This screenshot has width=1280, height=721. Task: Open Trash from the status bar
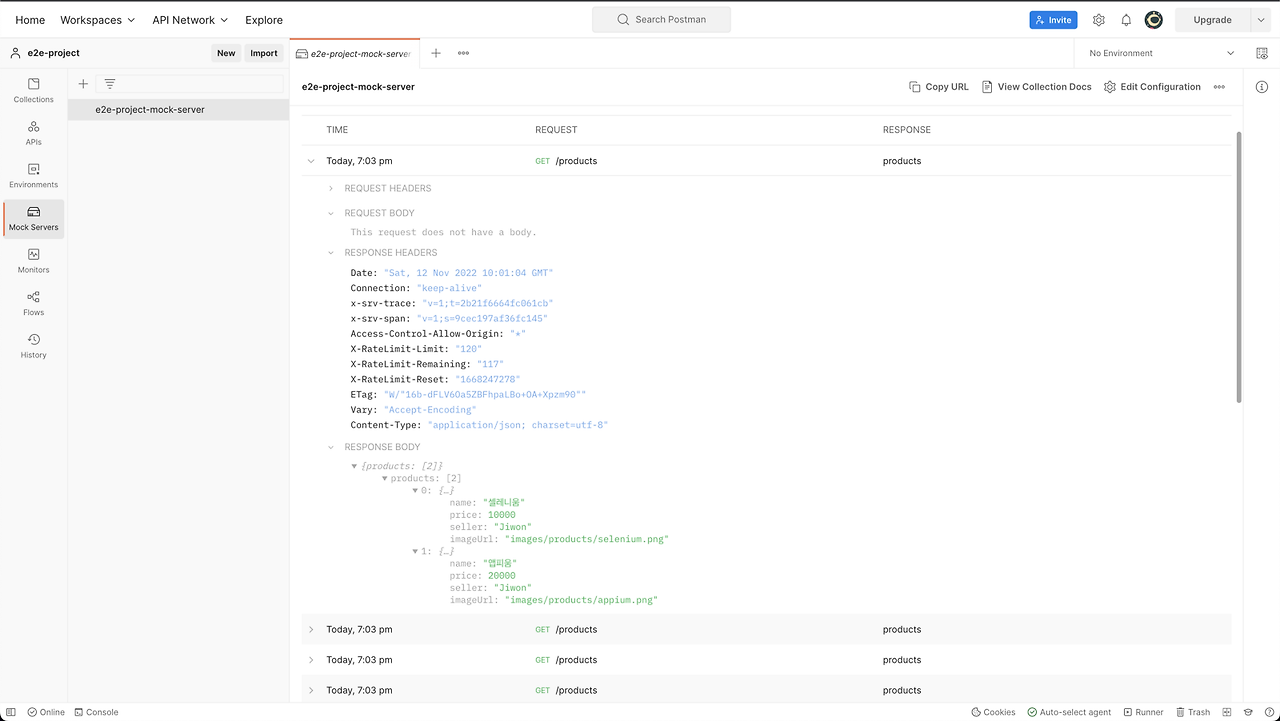(1192, 712)
